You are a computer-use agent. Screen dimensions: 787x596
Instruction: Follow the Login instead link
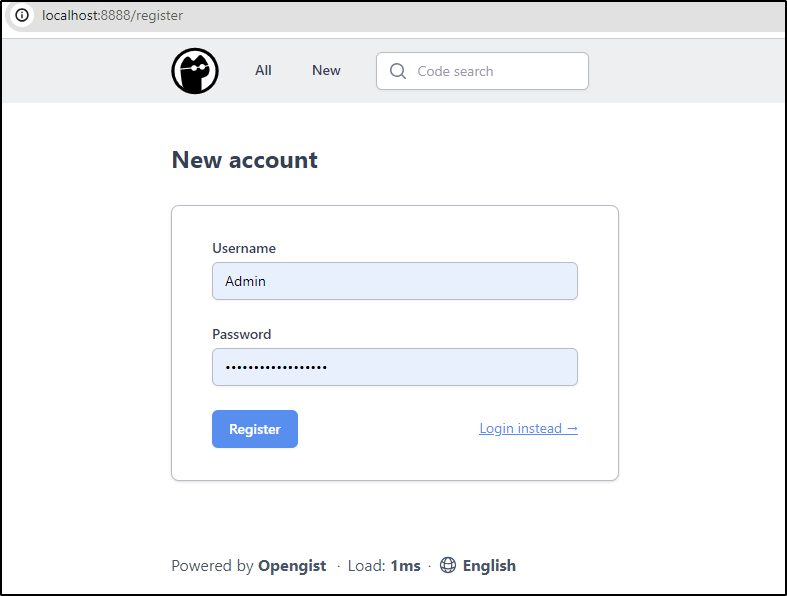[529, 428]
